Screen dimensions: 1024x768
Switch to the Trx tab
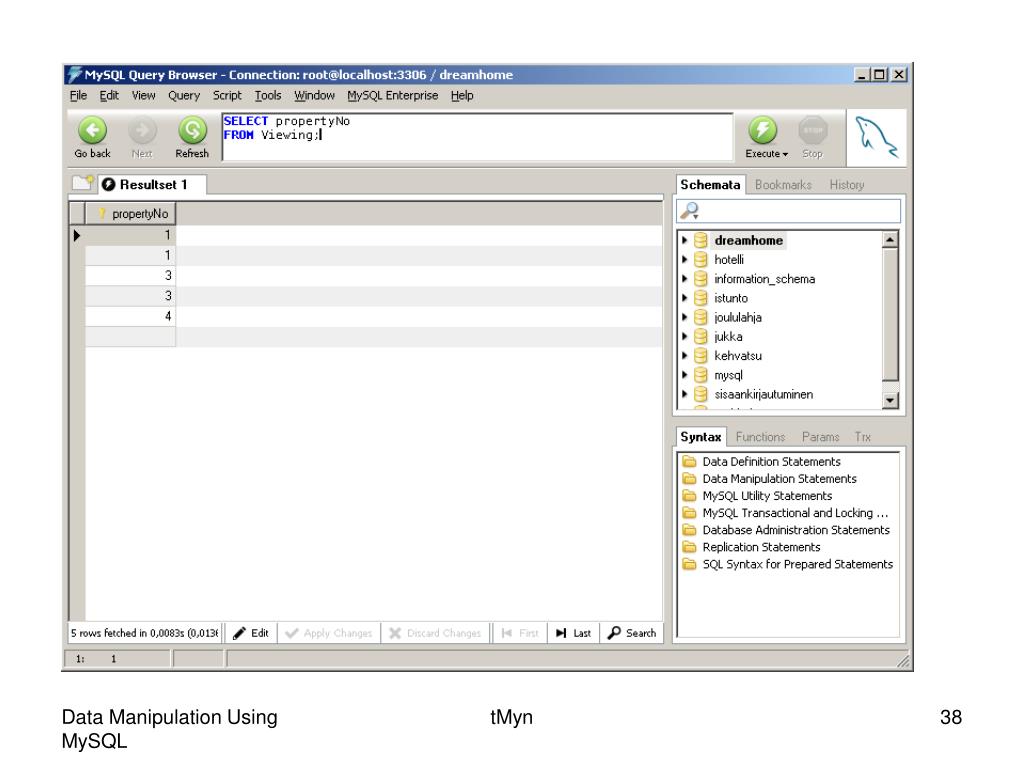[x=862, y=437]
